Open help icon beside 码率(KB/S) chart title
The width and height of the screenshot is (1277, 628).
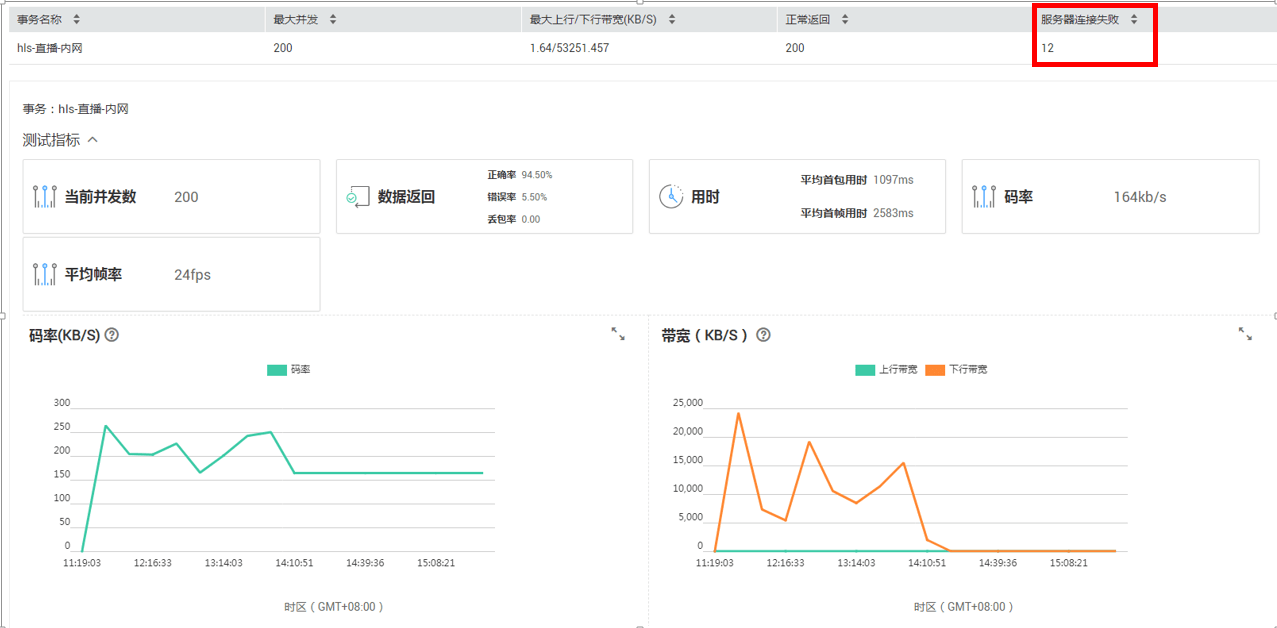pos(112,335)
